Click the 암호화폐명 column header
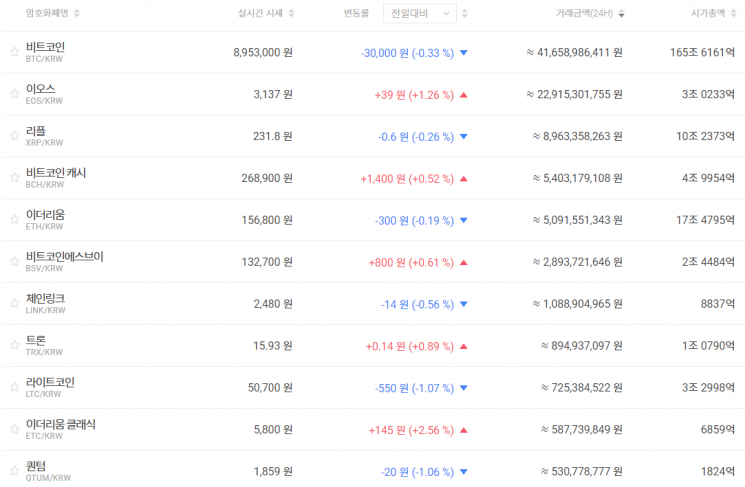This screenshot has width=745, height=487. click(47, 13)
